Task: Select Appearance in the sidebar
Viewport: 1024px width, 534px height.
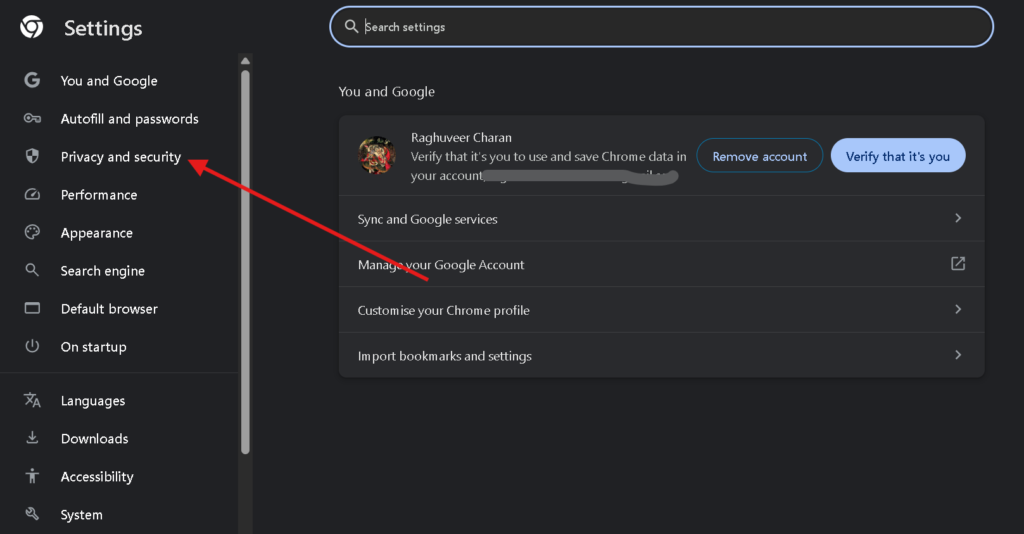Action: [97, 233]
